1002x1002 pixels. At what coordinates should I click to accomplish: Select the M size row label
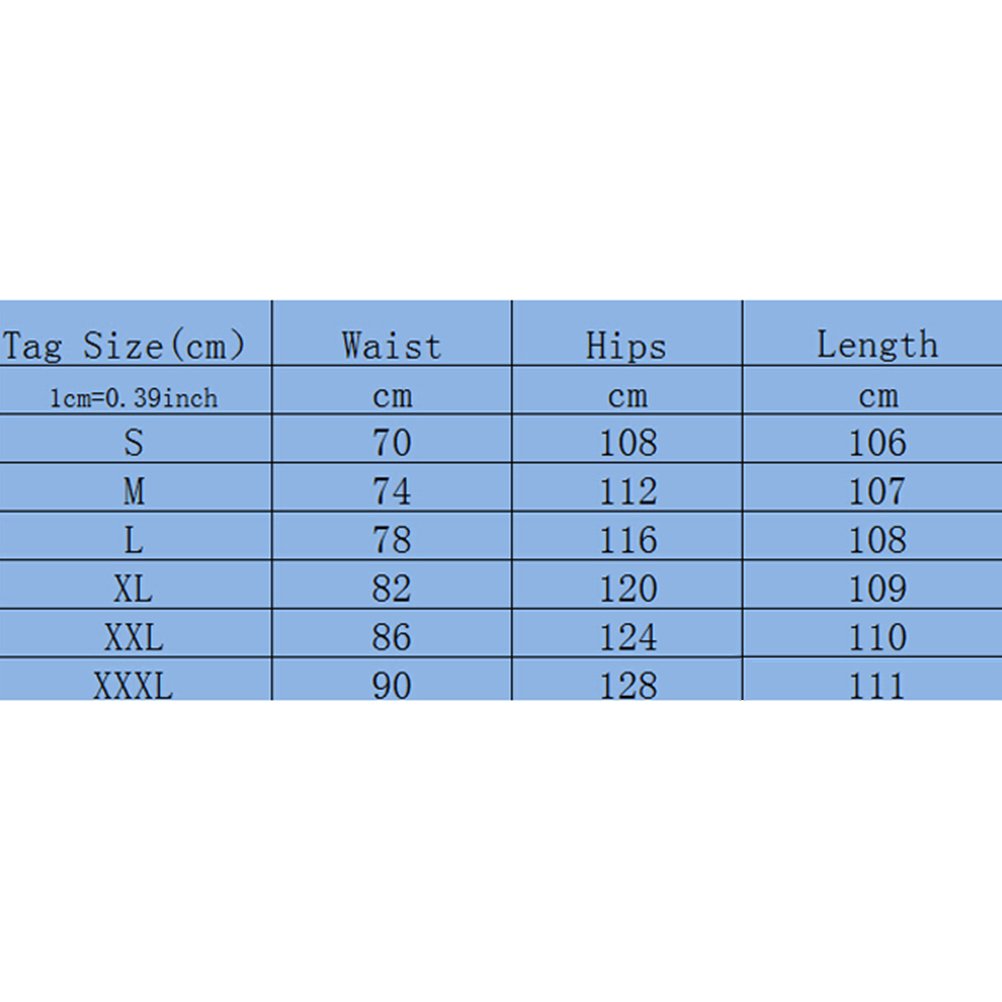[134, 491]
